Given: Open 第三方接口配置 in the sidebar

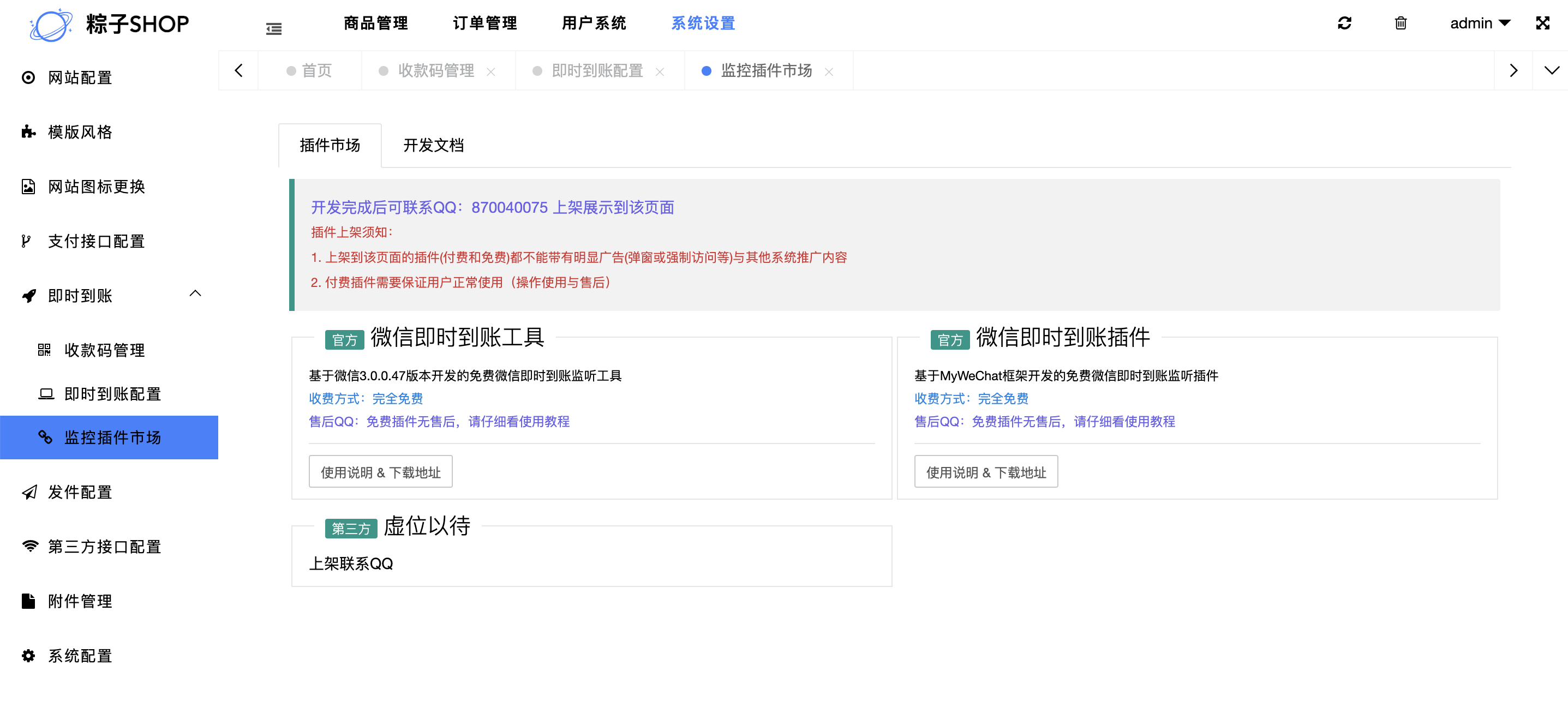Looking at the screenshot, I should pos(109,546).
